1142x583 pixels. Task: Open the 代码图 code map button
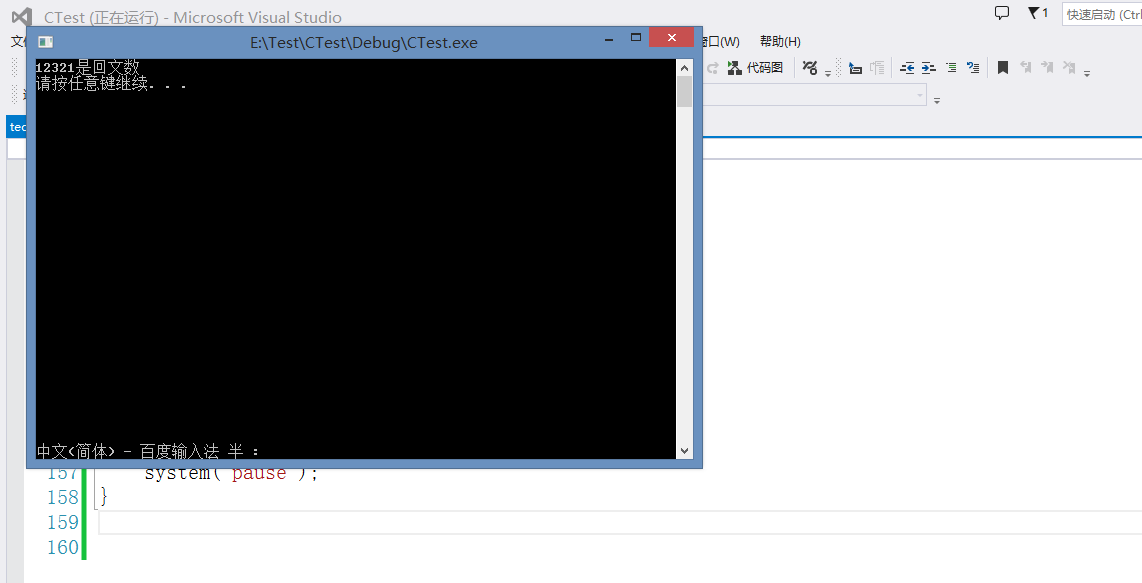755,68
